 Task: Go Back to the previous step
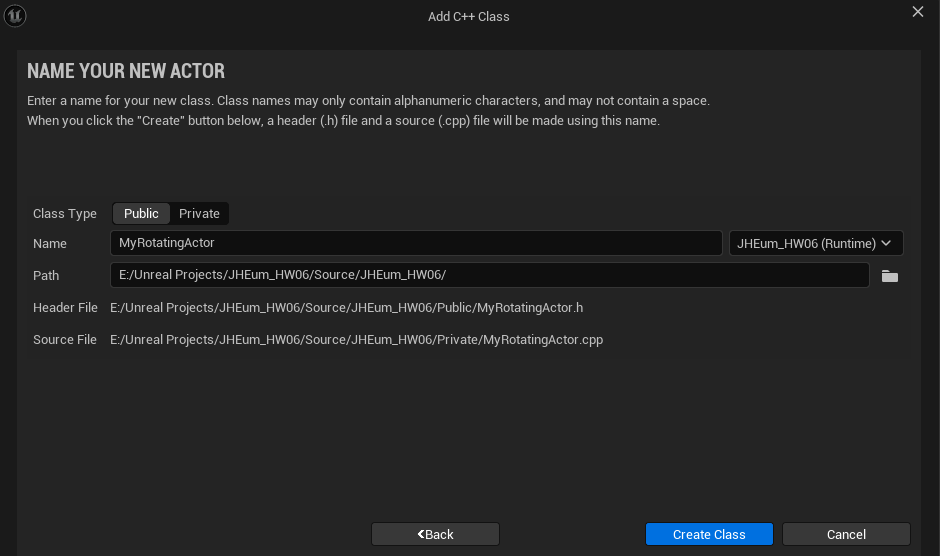[435, 534]
